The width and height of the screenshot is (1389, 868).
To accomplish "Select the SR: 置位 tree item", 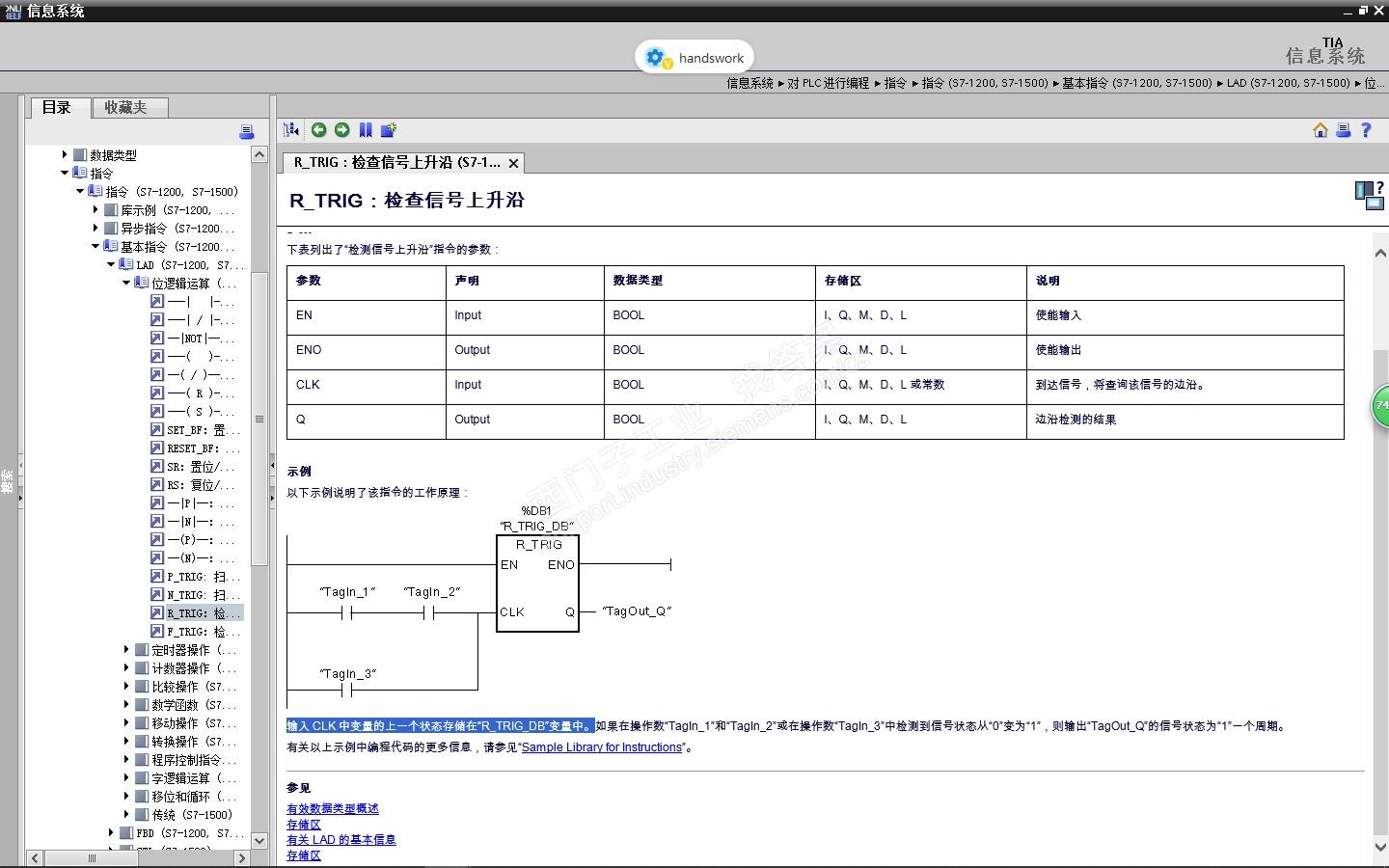I will click(201, 466).
